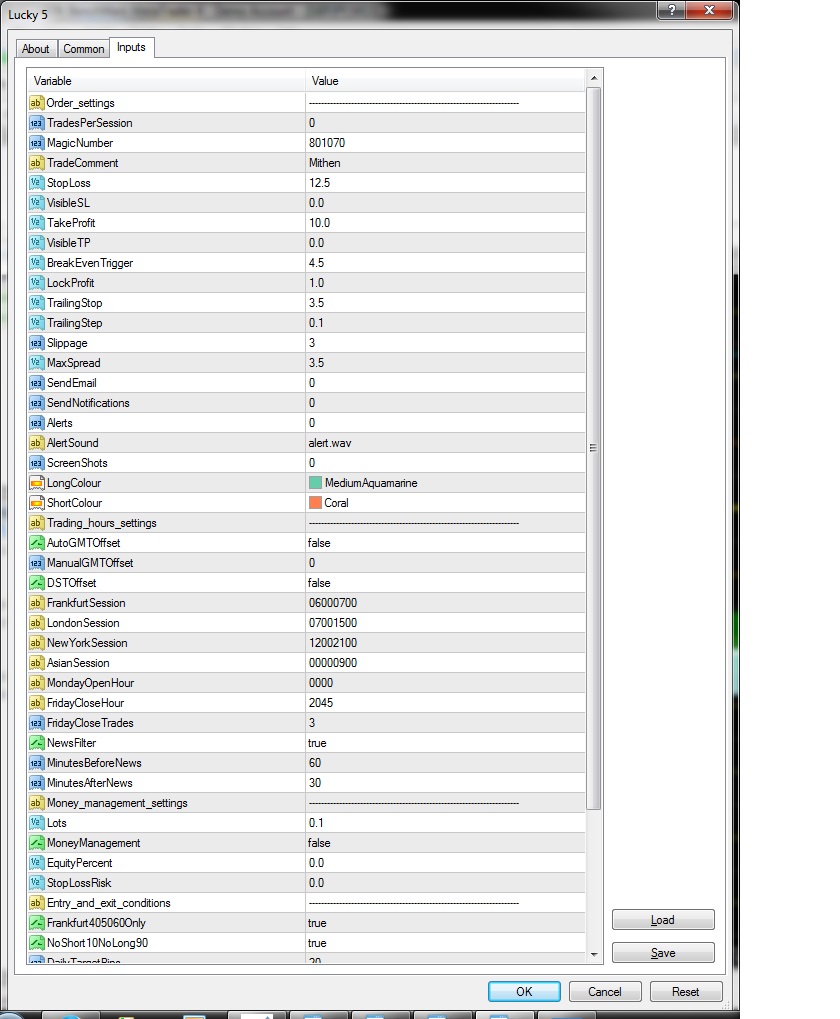This screenshot has height=1019, width=840.
Task: Click the integer icon next to TradesPerSession
Action: 36,123
